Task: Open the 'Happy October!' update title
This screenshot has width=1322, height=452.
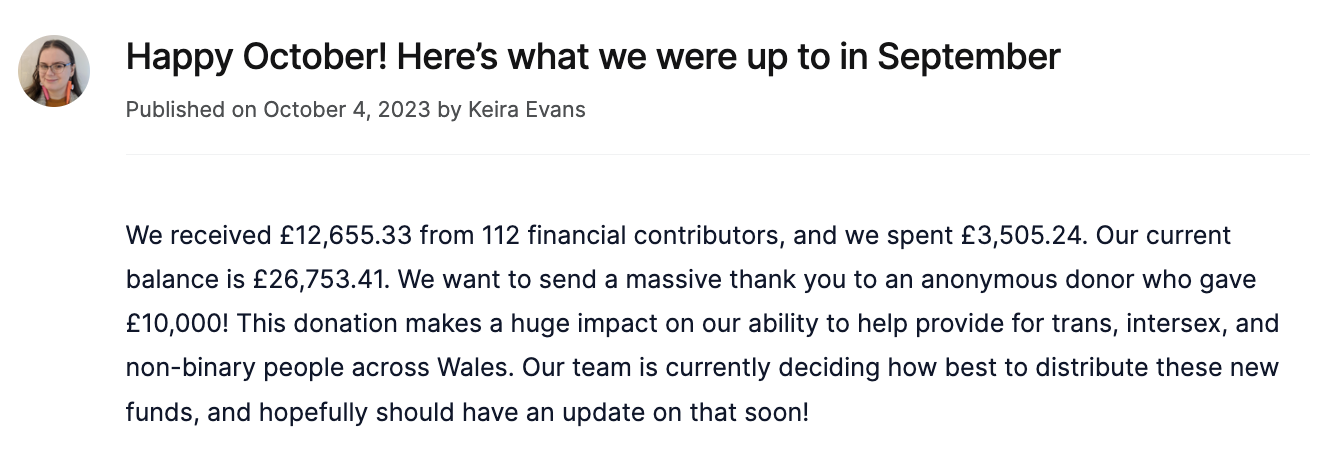Action: point(593,57)
